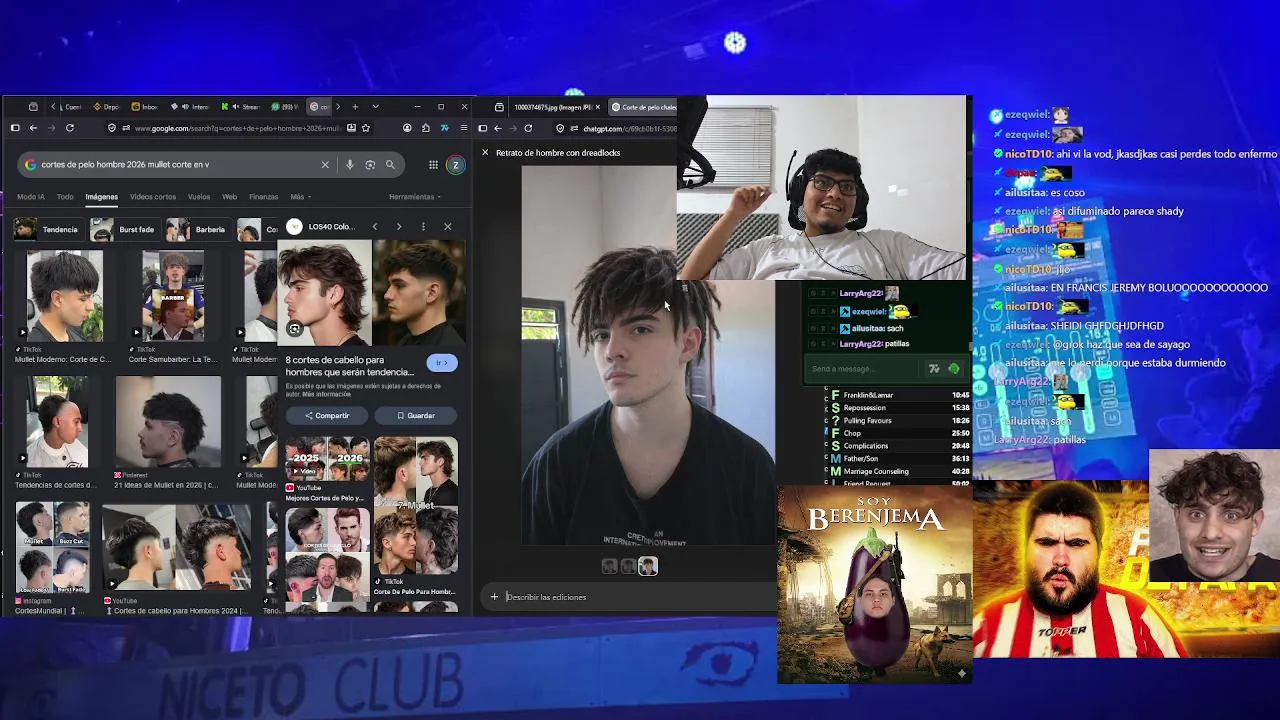The height and width of the screenshot is (720, 1280).
Task: Filter images by Barbería chip
Action: (198, 230)
